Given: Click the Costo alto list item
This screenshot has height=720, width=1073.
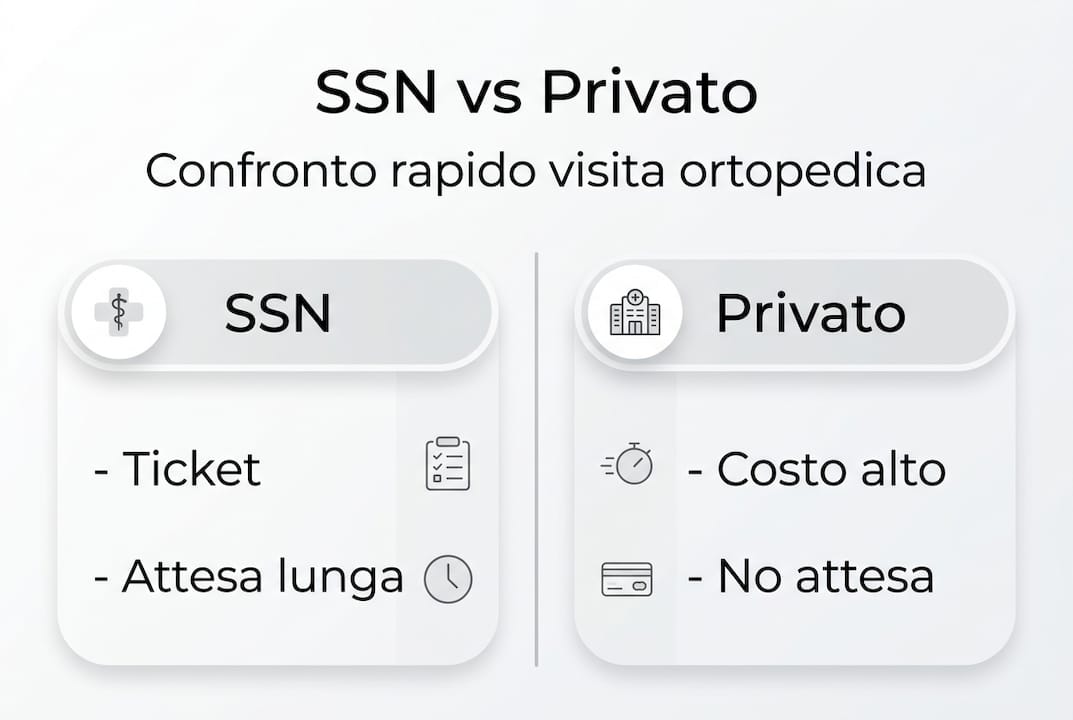Looking at the screenshot, I should coord(817,469).
